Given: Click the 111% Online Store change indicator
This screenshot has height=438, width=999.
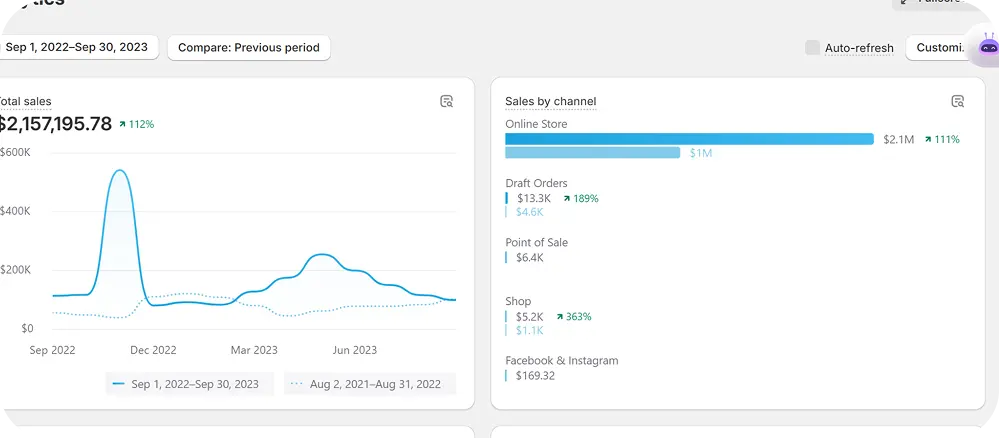Looking at the screenshot, I should [x=942, y=139].
